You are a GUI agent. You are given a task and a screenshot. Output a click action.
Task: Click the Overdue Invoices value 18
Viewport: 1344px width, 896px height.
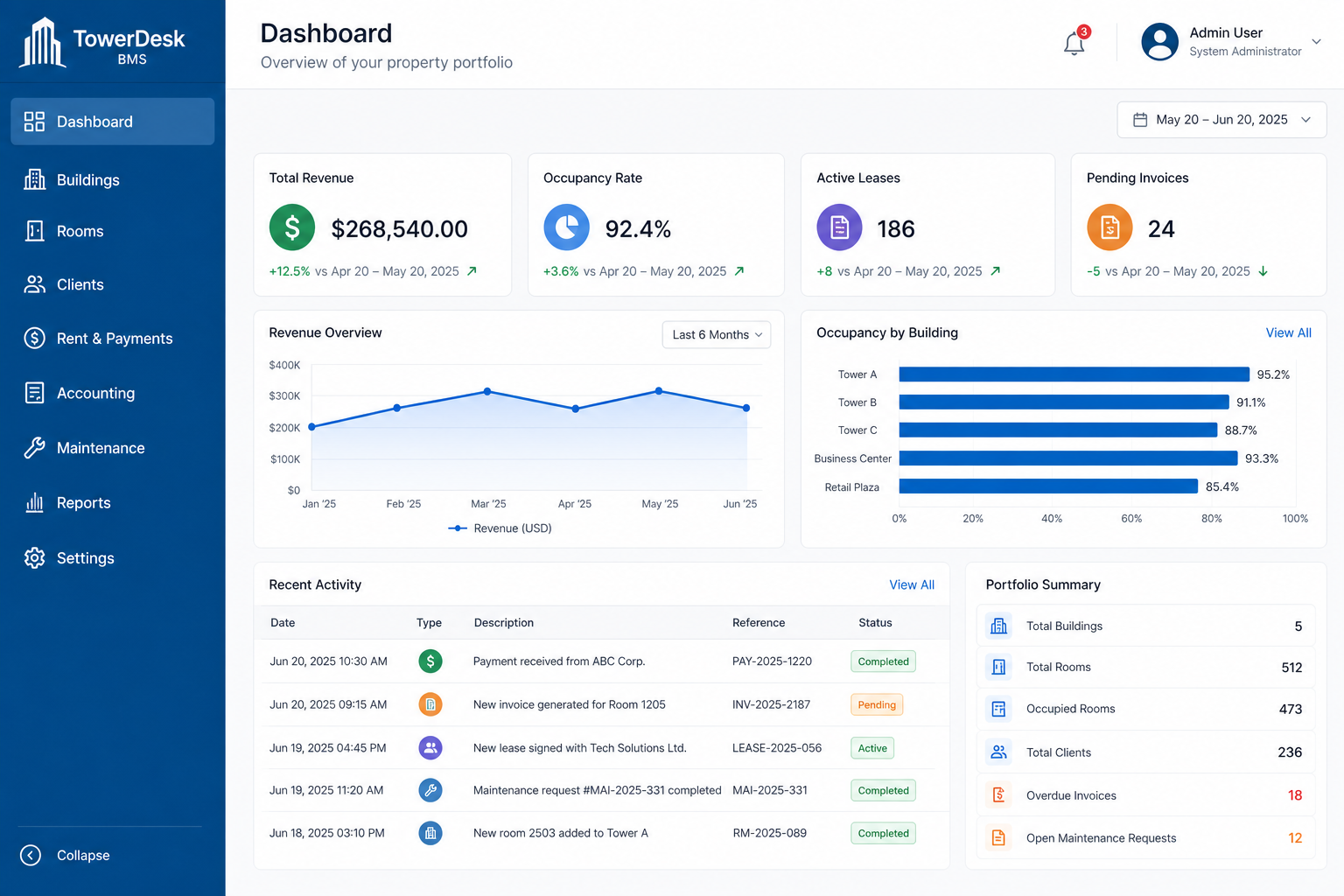tap(1295, 795)
